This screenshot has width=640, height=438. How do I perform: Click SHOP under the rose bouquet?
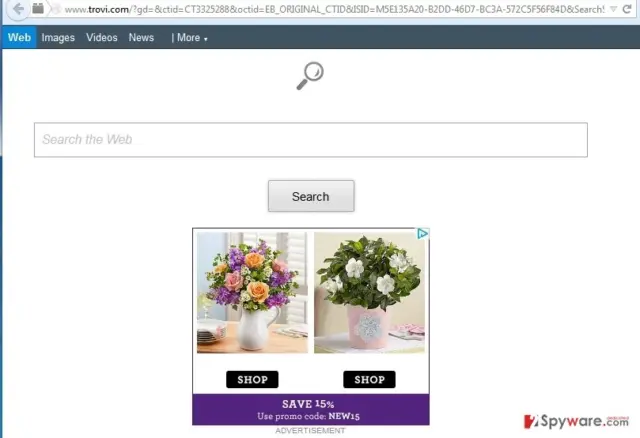coord(252,380)
